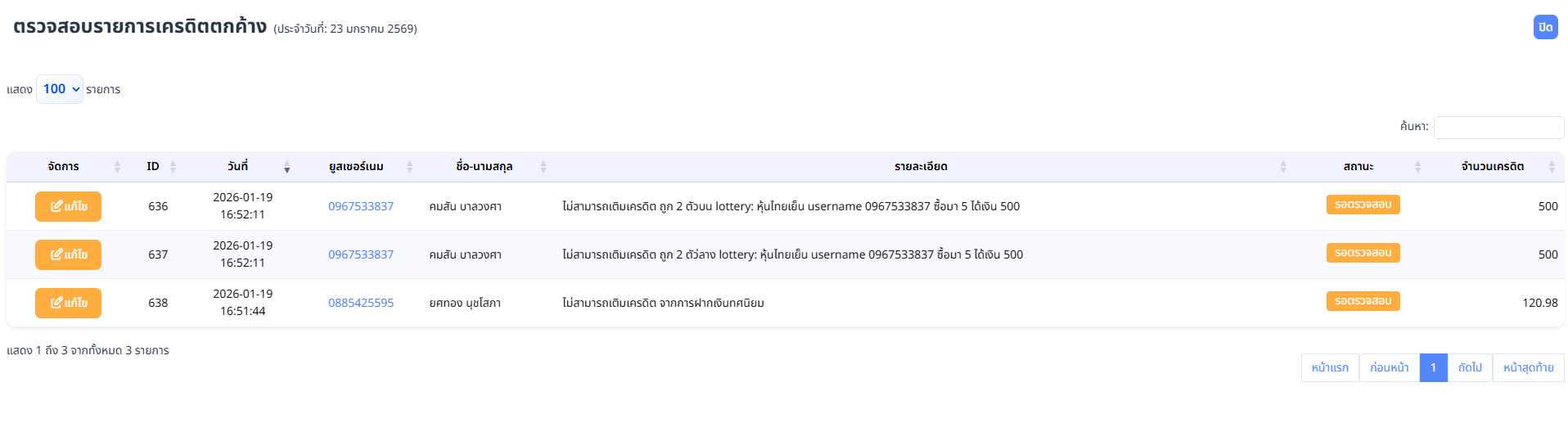Screen dimensions: 1568x423
Task: Sort the รายละเอียด column via its arrows
Action: click(x=1282, y=167)
